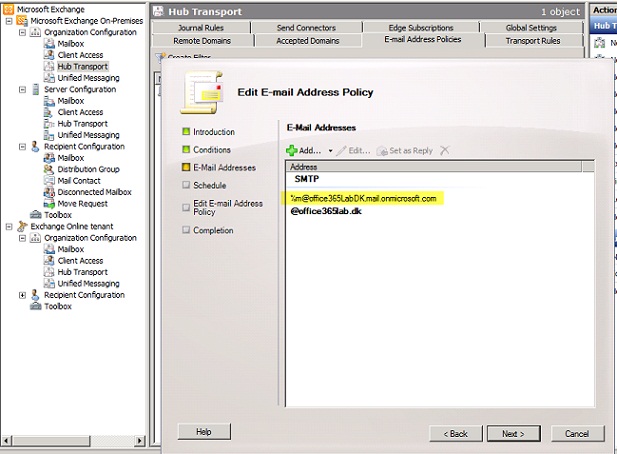Image resolution: width=617 pixels, height=454 pixels.
Task: Click the on-premises Recipient Configuration icon
Action: click(x=35, y=146)
